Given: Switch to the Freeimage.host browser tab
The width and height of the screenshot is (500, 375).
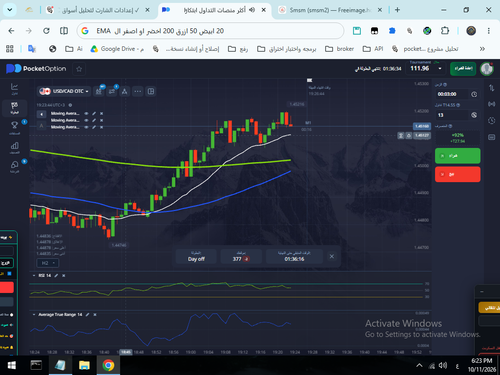Looking at the screenshot, I should tap(330, 10).
